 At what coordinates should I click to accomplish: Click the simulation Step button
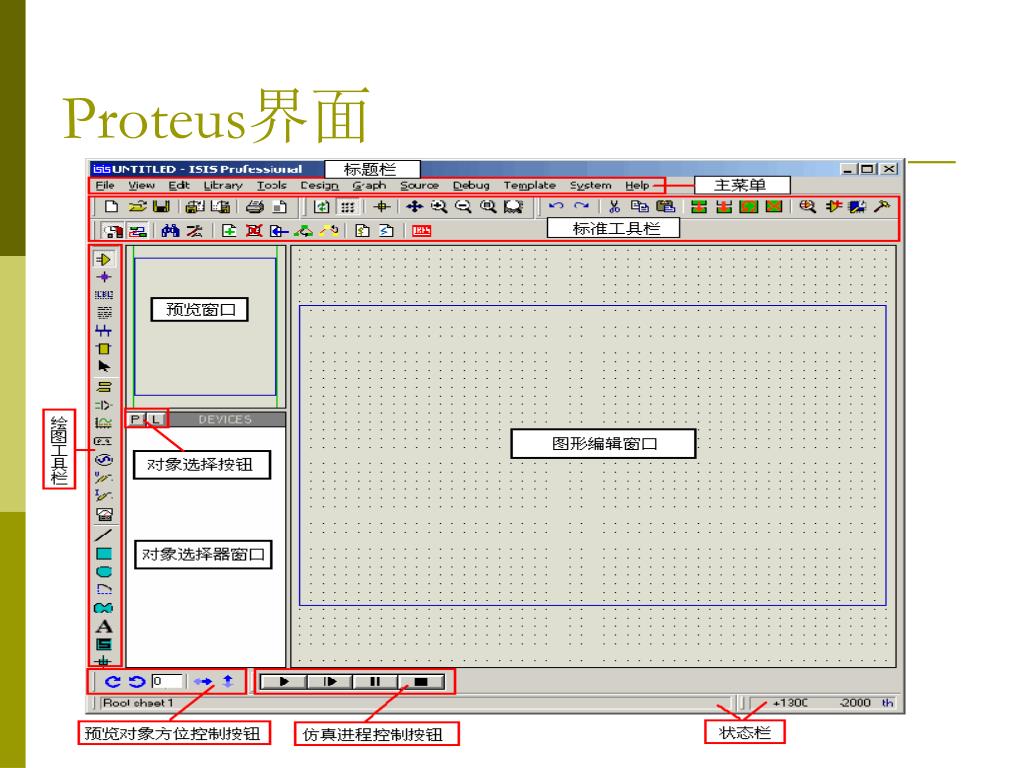330,682
